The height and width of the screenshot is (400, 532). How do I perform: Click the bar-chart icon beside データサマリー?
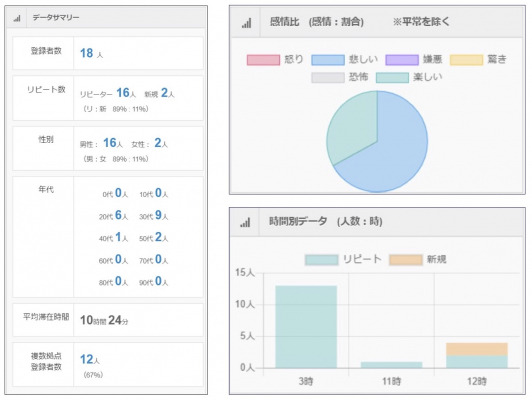click(x=17, y=18)
